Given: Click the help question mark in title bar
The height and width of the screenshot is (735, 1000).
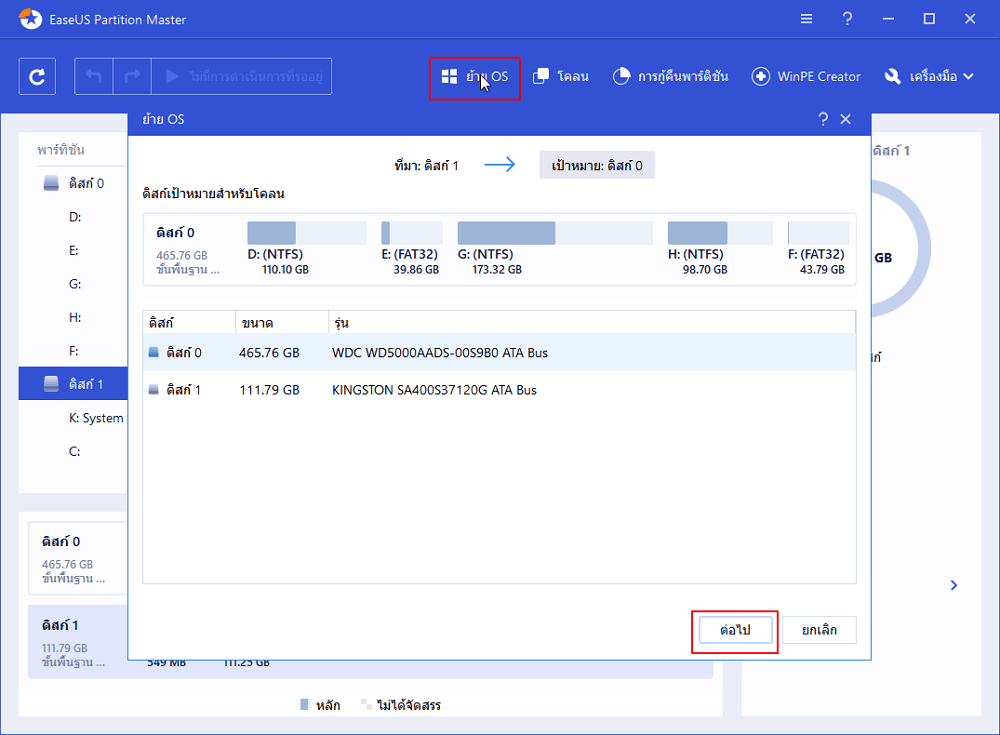Looking at the screenshot, I should click(x=847, y=19).
